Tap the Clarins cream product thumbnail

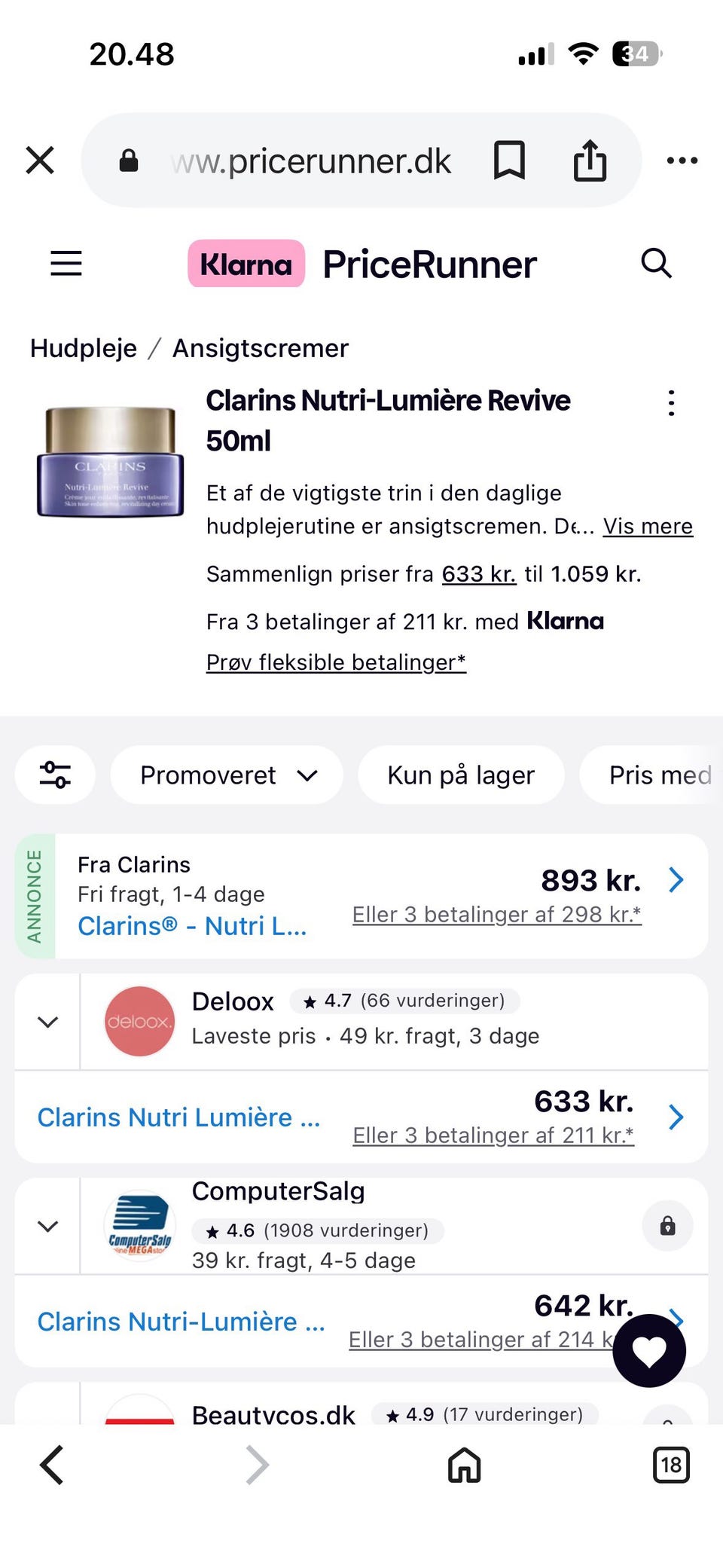click(111, 462)
